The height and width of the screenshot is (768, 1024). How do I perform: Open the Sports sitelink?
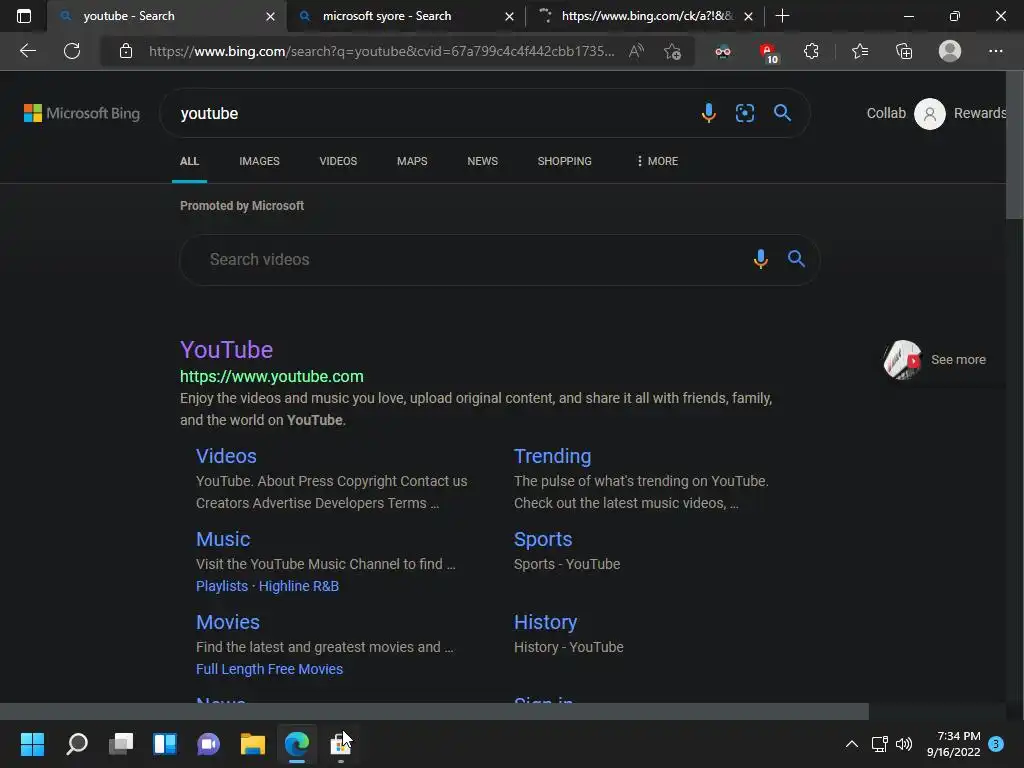543,539
